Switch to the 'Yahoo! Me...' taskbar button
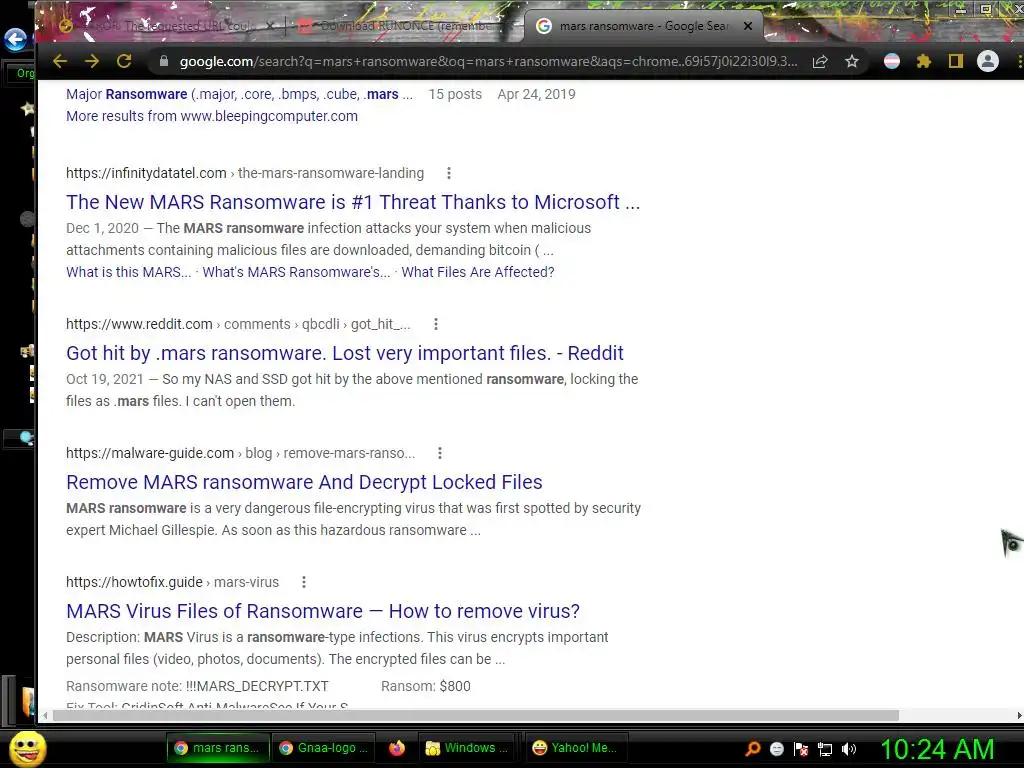Screen dimensions: 1024x768 click(575, 748)
